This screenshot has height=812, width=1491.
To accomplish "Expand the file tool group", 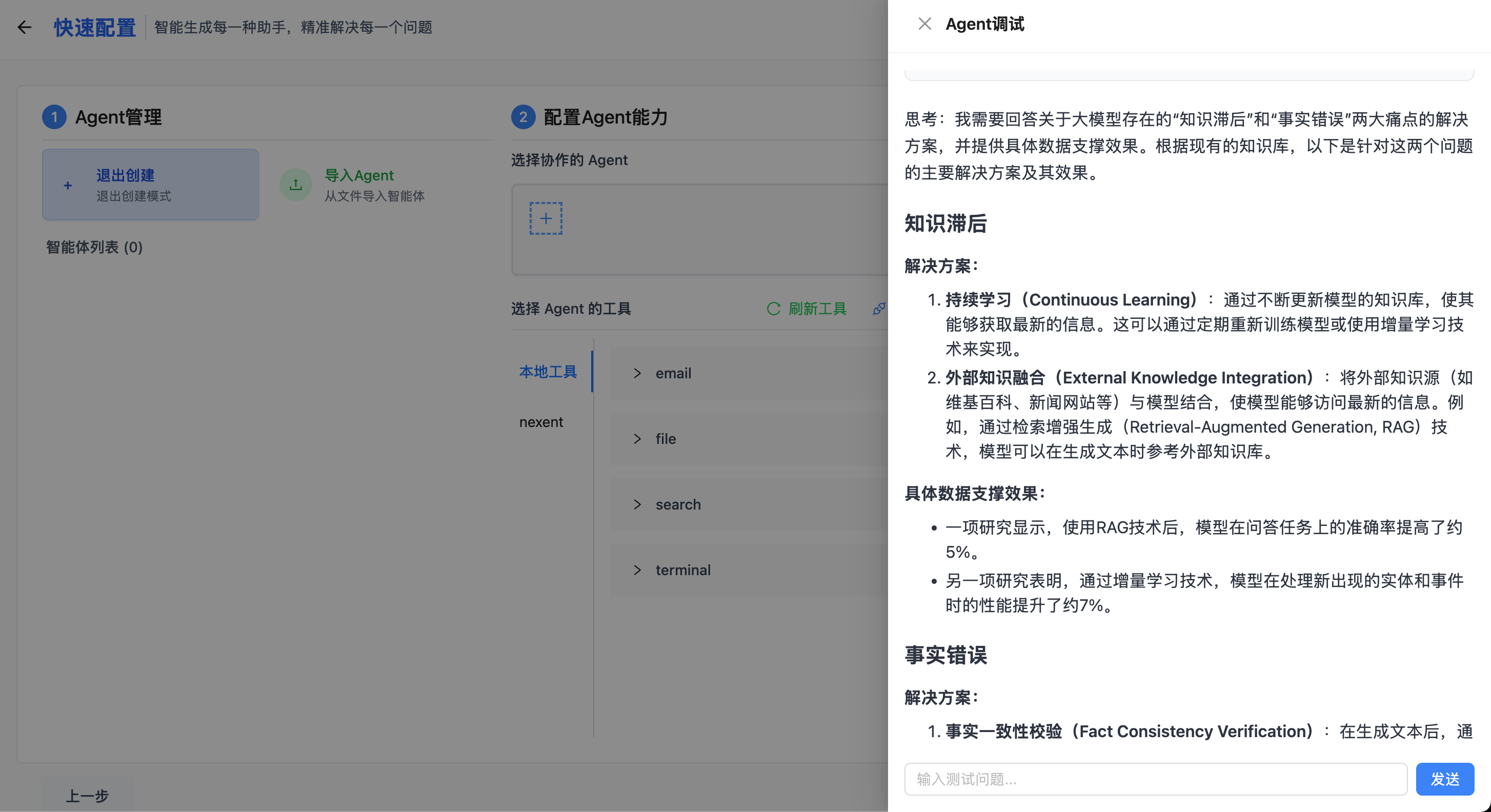I will tap(637, 439).
